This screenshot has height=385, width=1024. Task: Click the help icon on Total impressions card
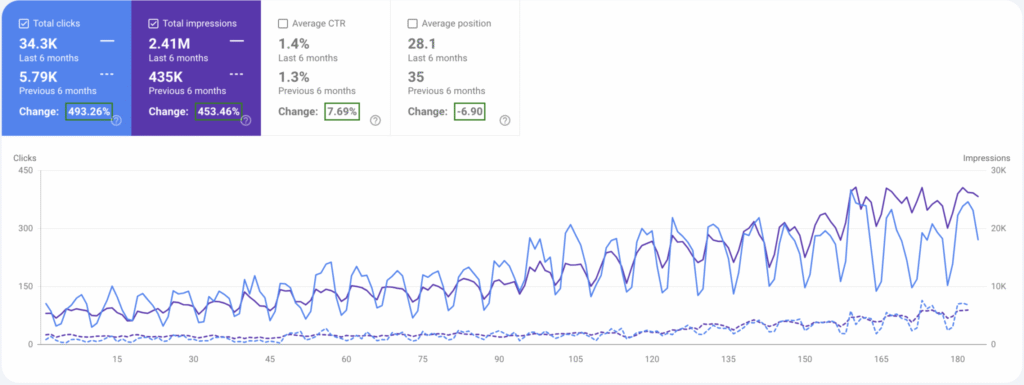click(x=246, y=121)
